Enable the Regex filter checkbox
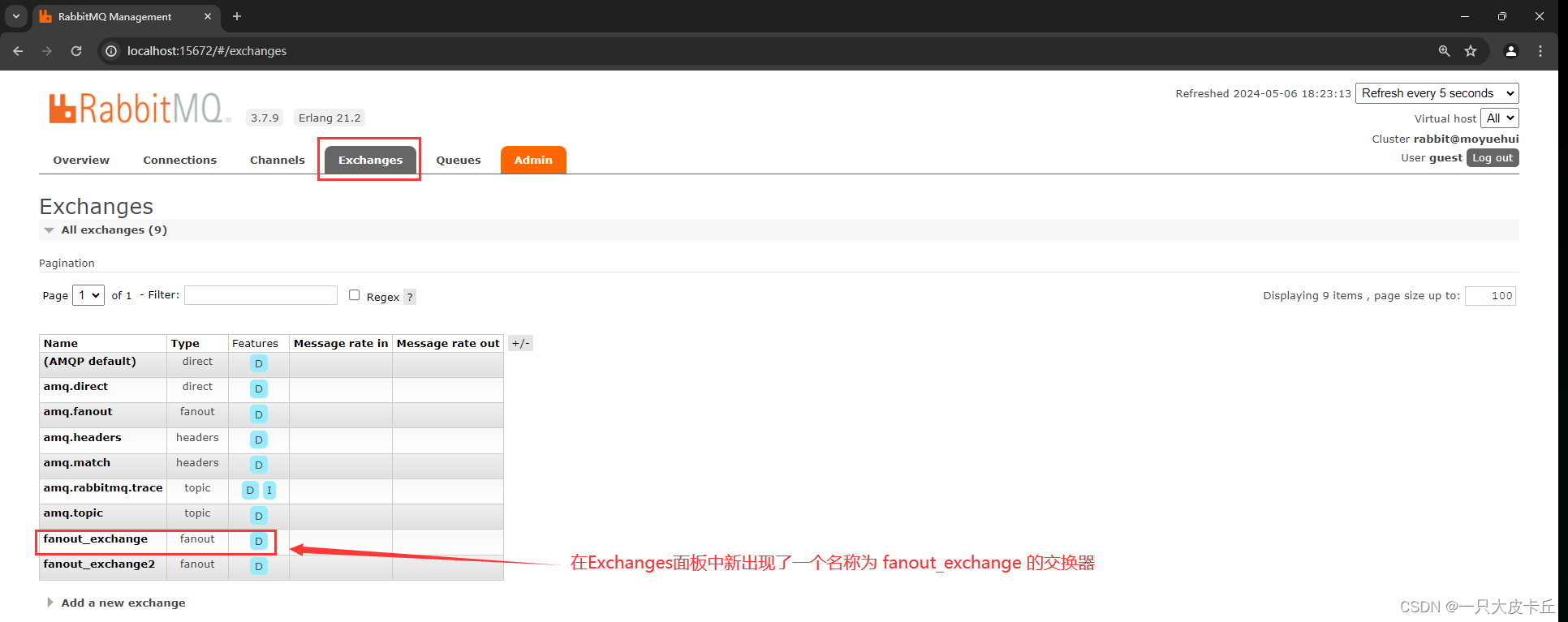Screen dimensions: 1568x622 click(x=355, y=295)
